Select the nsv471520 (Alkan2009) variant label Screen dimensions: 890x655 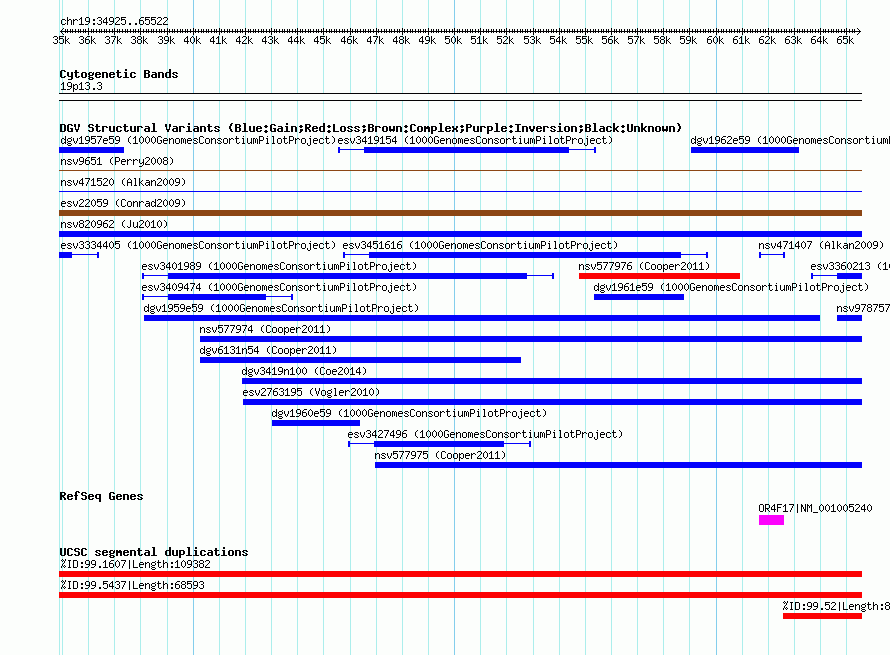pyautogui.click(x=123, y=182)
